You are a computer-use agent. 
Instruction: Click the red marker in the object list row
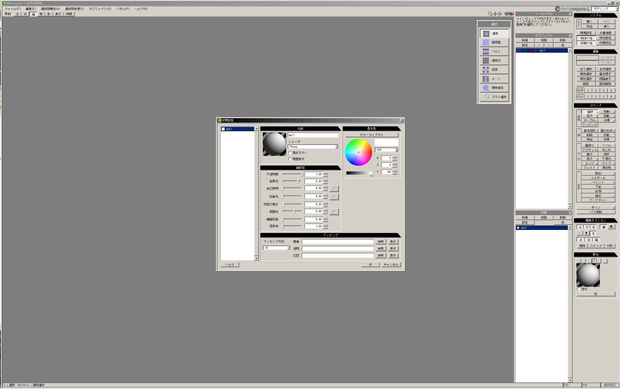click(531, 51)
